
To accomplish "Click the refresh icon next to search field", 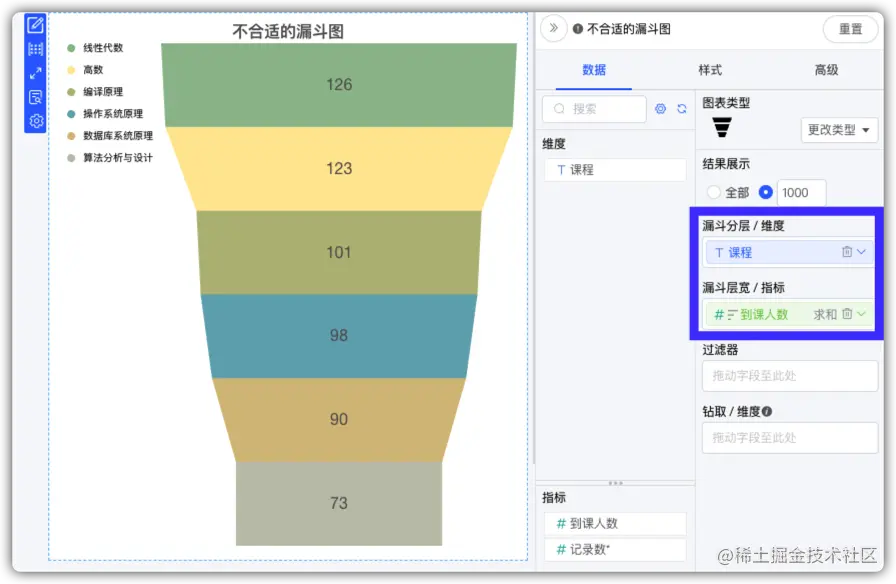I will tap(683, 107).
